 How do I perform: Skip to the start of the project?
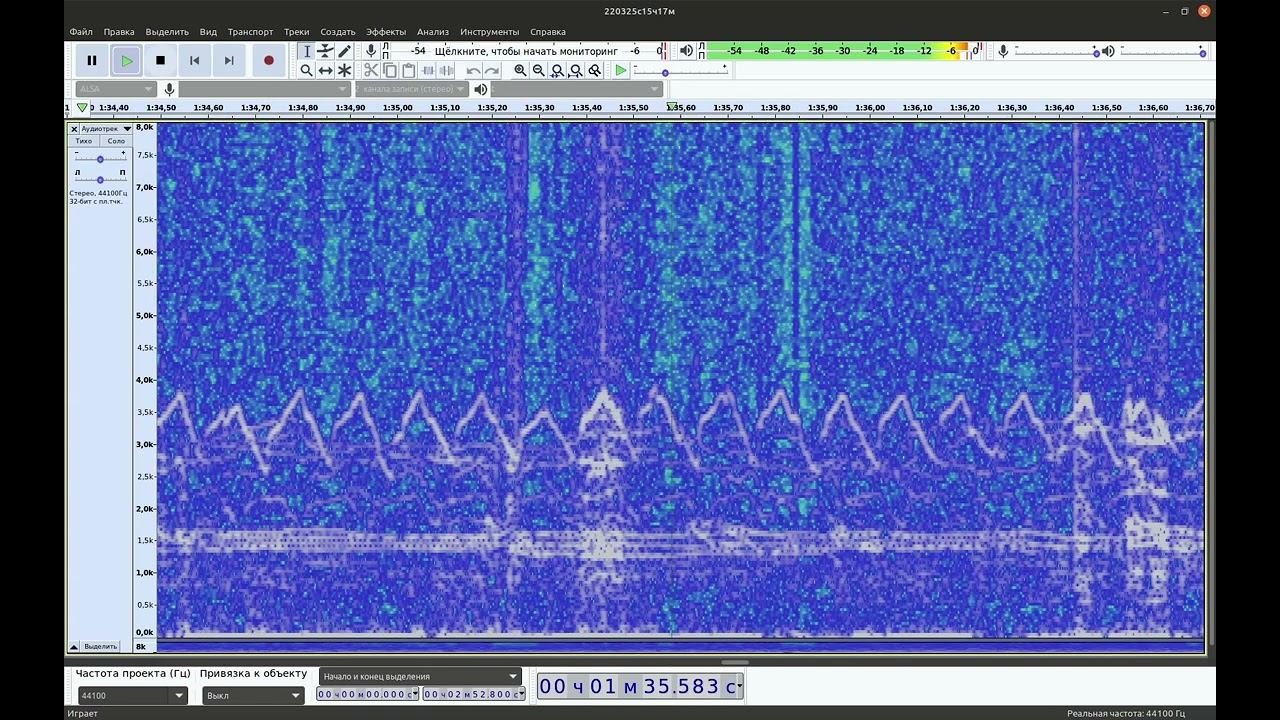coord(194,61)
